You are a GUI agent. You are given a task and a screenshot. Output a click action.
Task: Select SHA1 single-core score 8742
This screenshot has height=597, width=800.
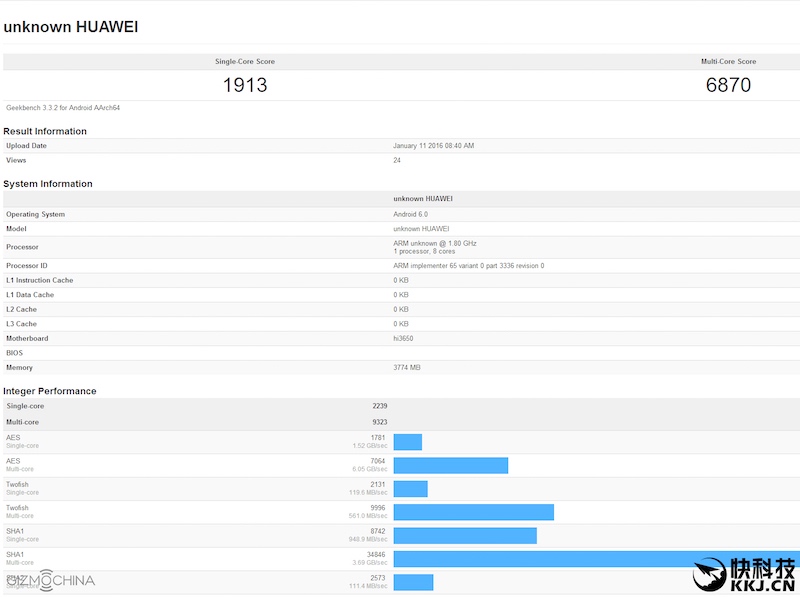pos(378,532)
